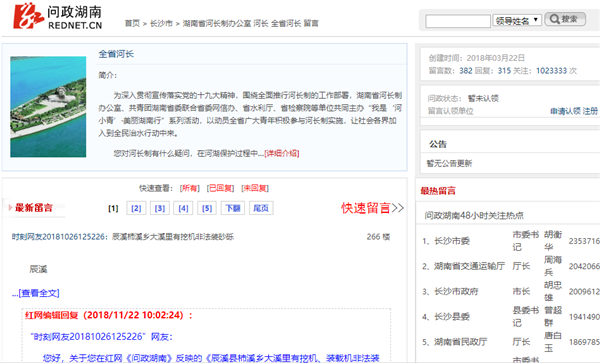This screenshot has height=363, width=600.
Task: Select the current page indicator [1]
Action: click(113, 208)
